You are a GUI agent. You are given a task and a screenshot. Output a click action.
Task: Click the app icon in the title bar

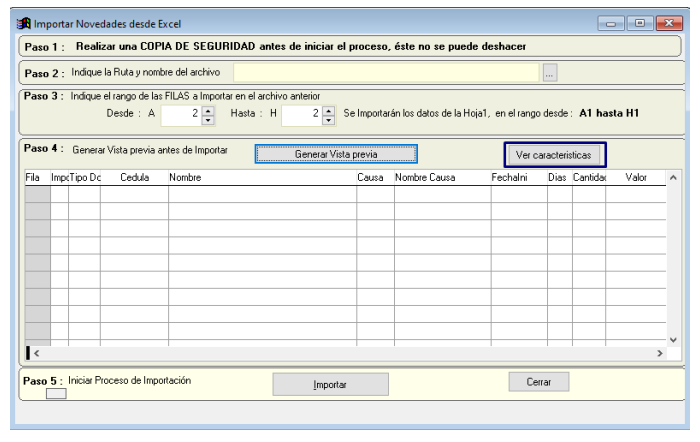click(x=24, y=23)
